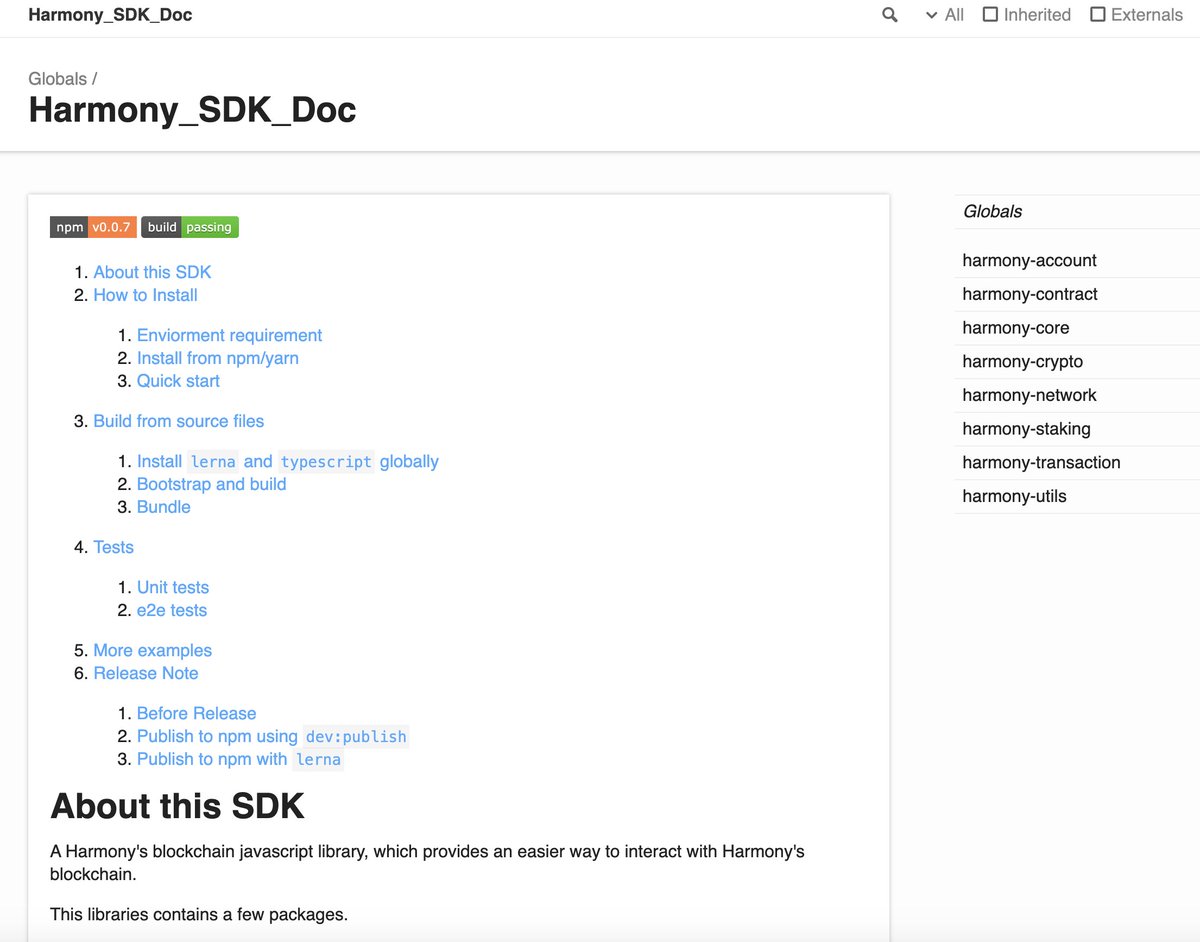Screen dimensions: 1200x942
Task: Open Build from source files link
Action: pyautogui.click(x=179, y=421)
